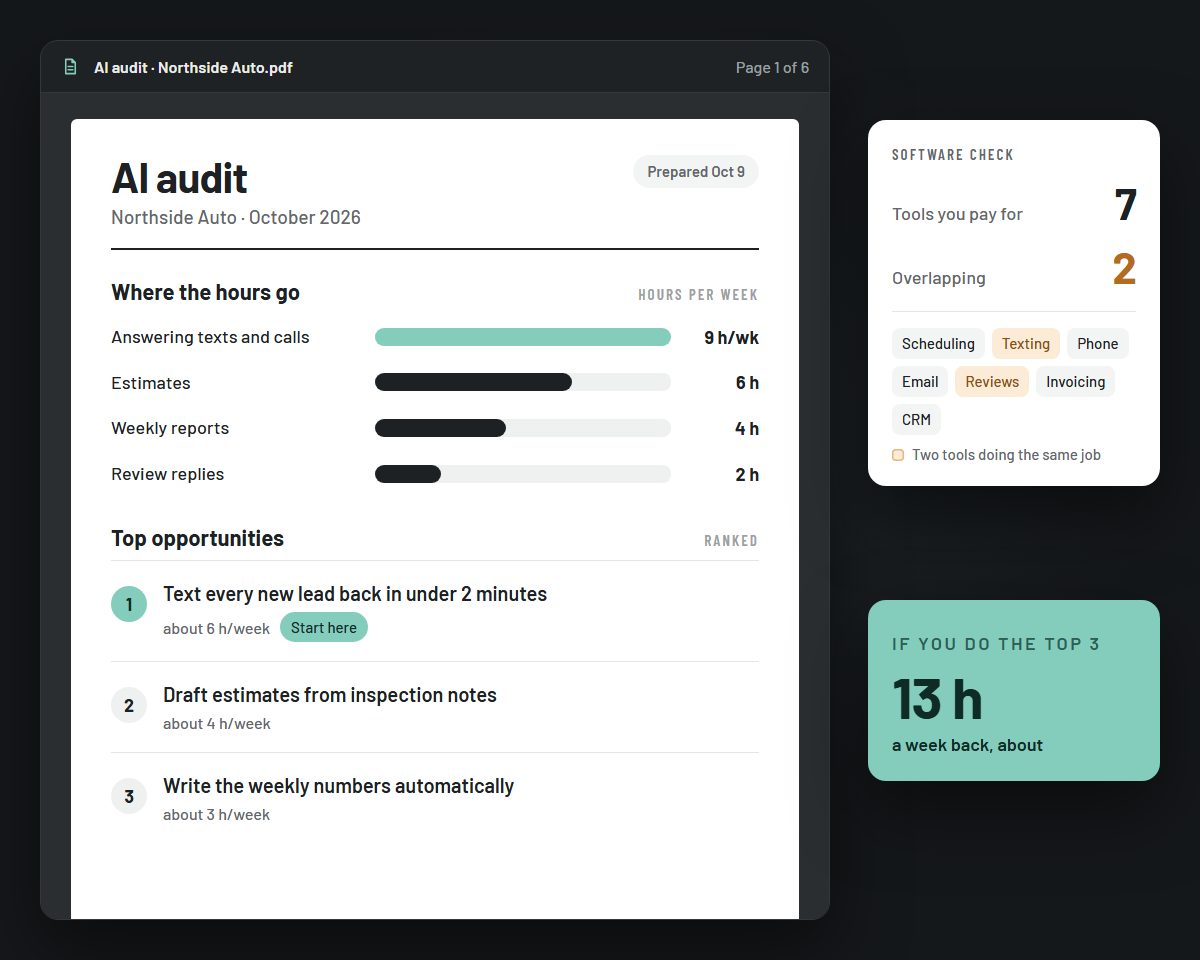Click the 'about 4 h/week' estimate
The image size is (1200, 960).
tap(216, 724)
